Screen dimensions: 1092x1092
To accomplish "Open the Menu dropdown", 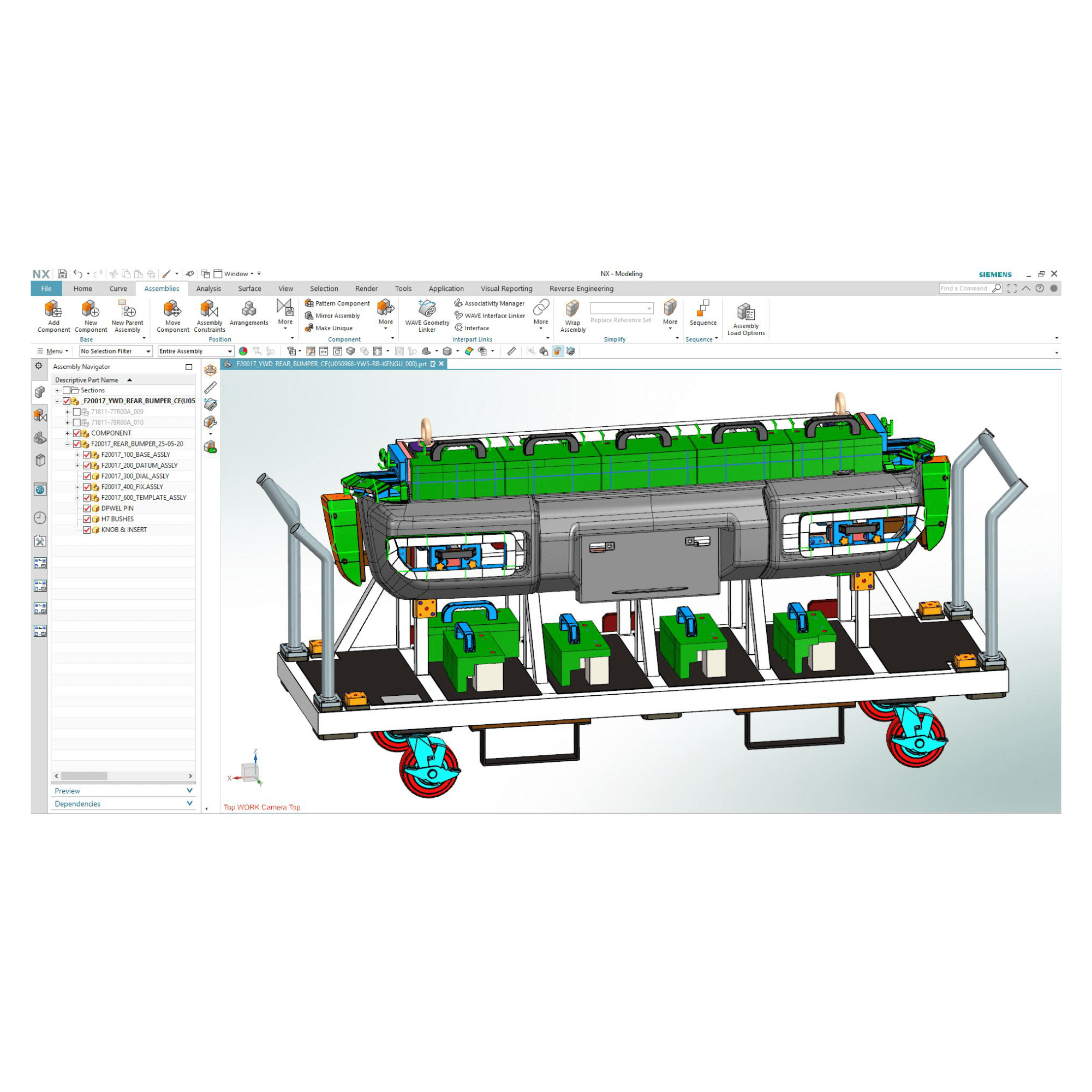I will 52,351.
